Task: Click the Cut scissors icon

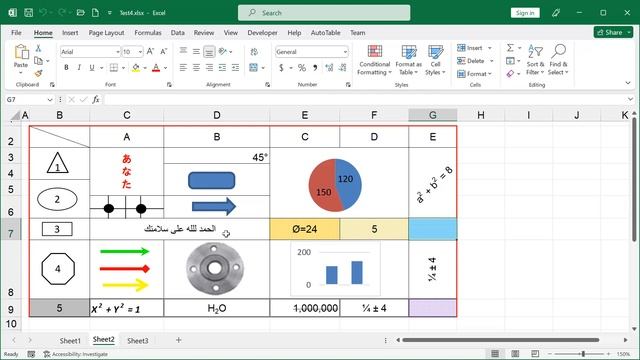Action: (x=38, y=48)
